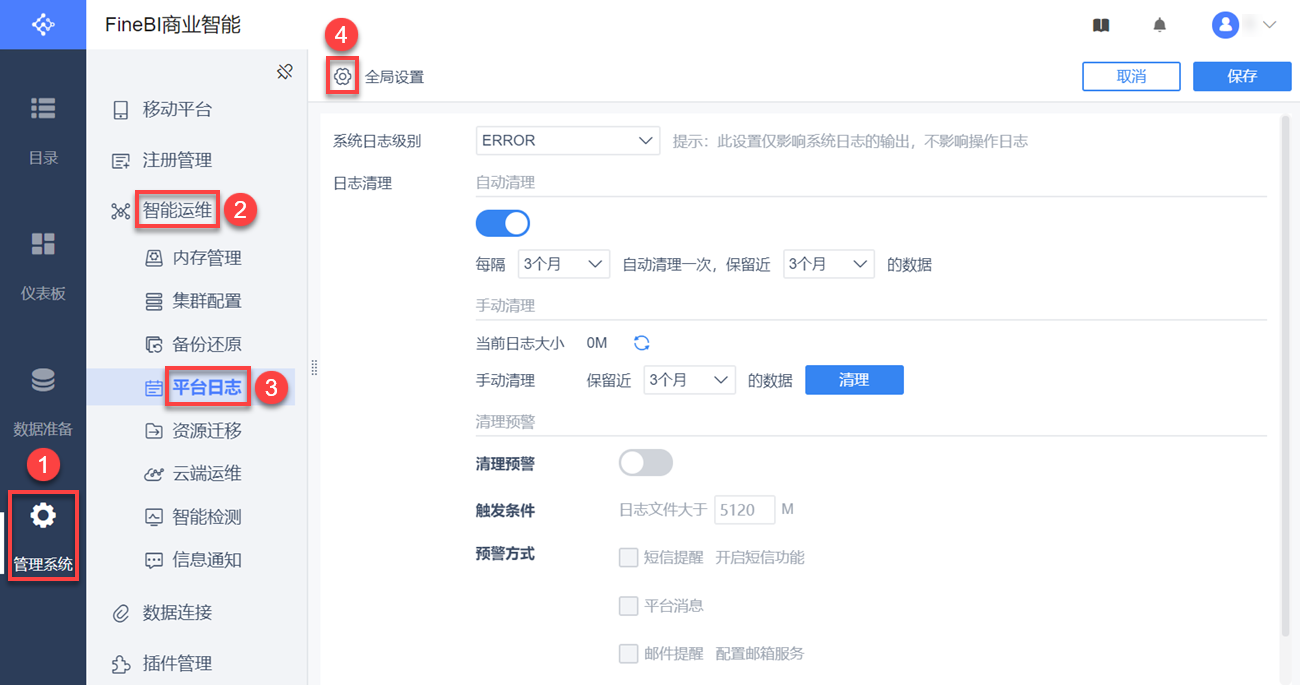Click the notification bell icon
1300x685 pixels.
[x=1159, y=25]
